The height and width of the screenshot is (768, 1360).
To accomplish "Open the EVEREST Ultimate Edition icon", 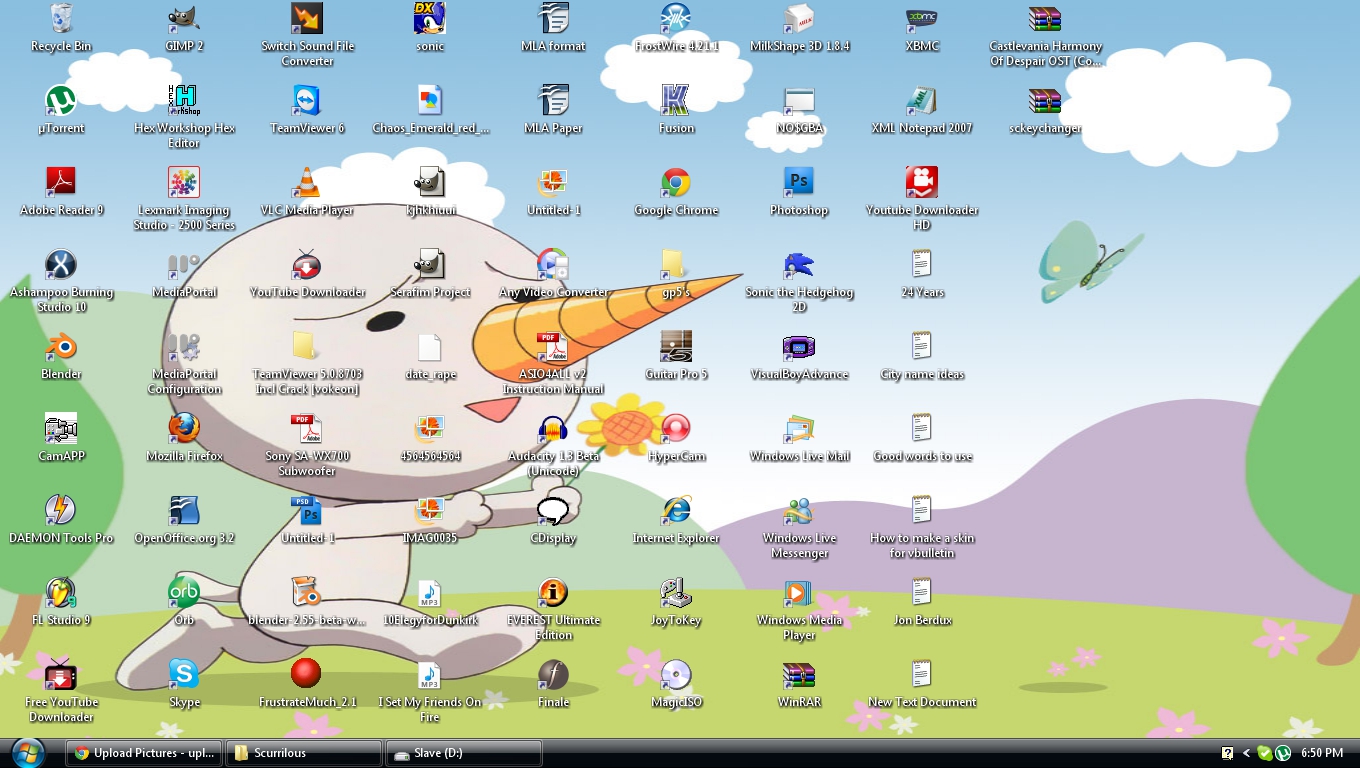I will (553, 592).
